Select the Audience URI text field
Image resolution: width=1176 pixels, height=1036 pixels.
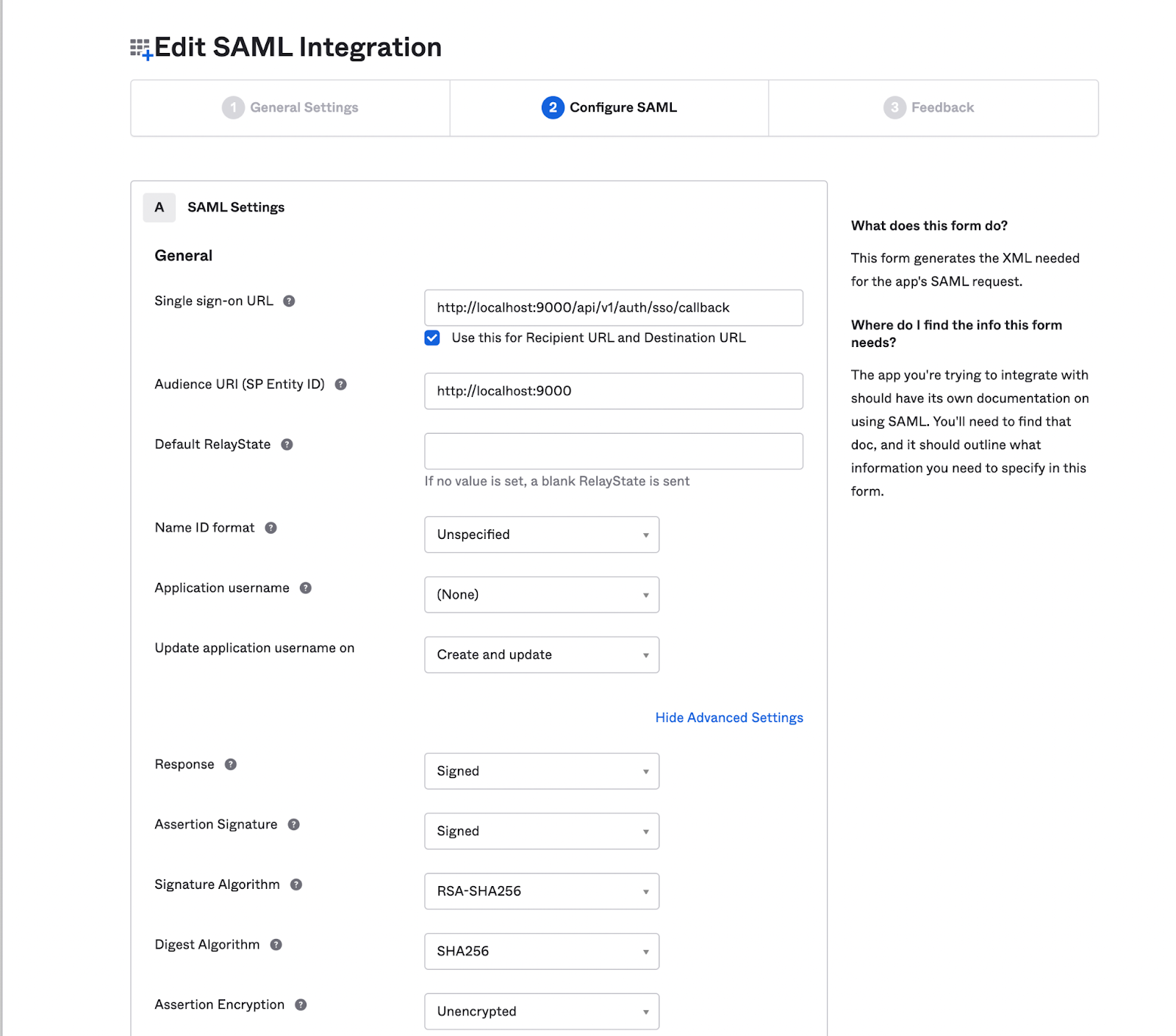(613, 390)
